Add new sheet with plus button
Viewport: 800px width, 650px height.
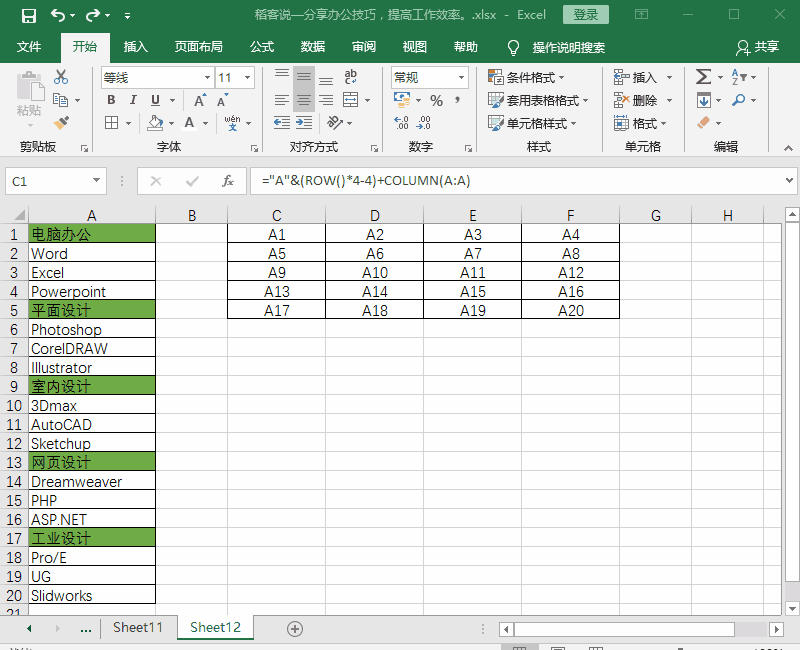295,629
